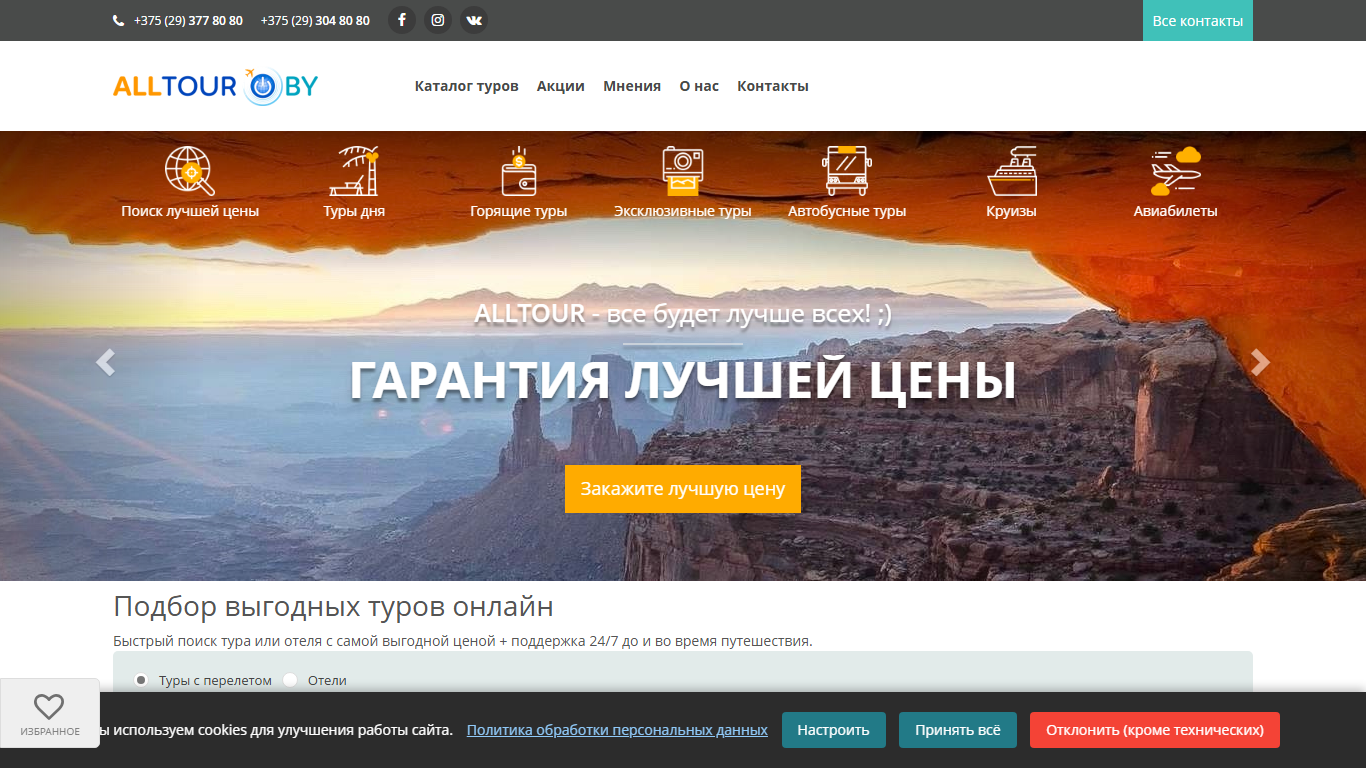This screenshot has width=1366, height=768.
Task: Click Круизы label
Action: [1012, 211]
